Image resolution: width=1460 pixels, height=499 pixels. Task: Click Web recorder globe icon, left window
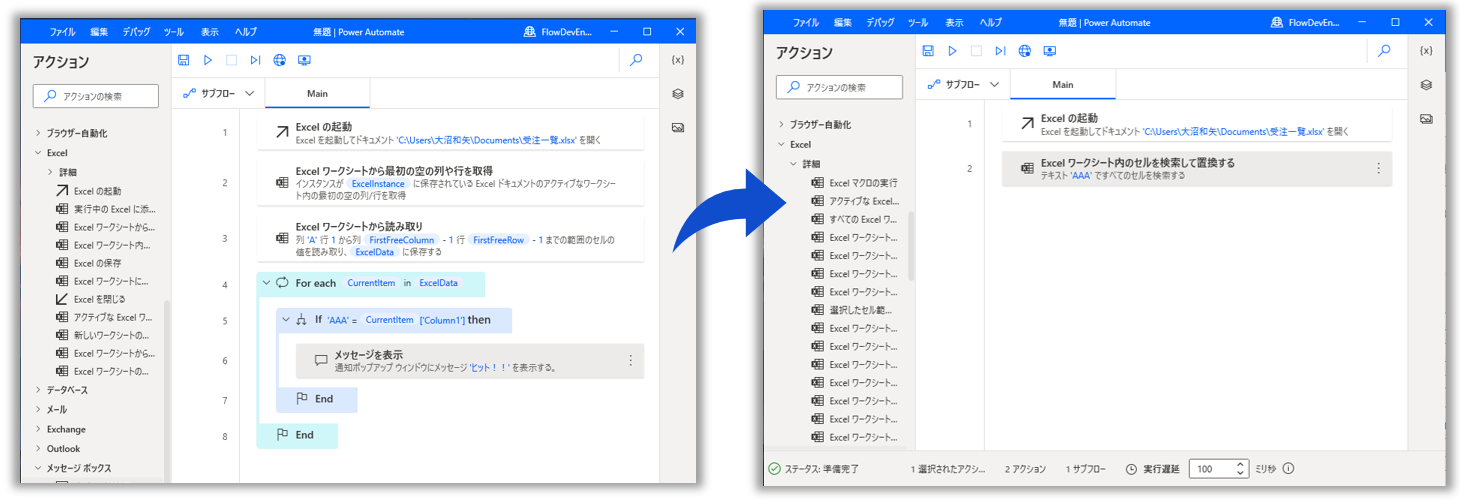click(280, 60)
